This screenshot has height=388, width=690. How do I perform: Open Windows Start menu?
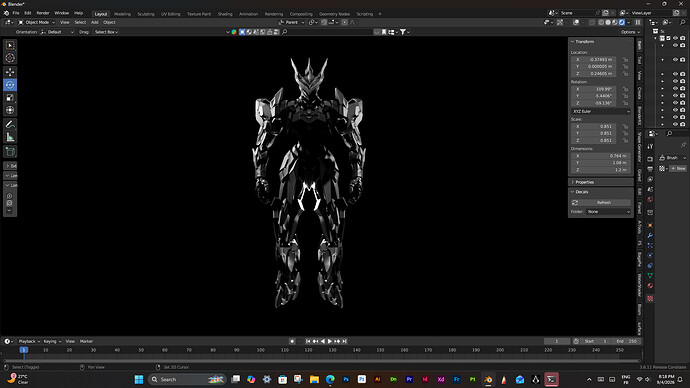click(139, 379)
